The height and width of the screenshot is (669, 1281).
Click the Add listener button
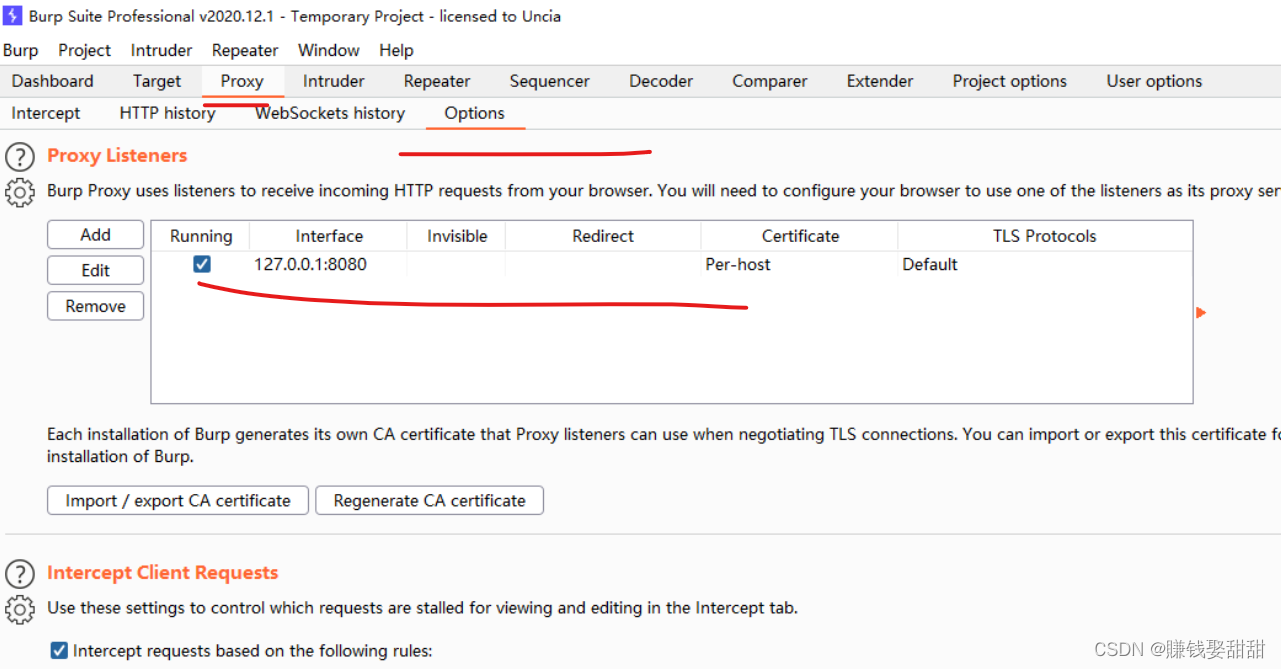96,235
